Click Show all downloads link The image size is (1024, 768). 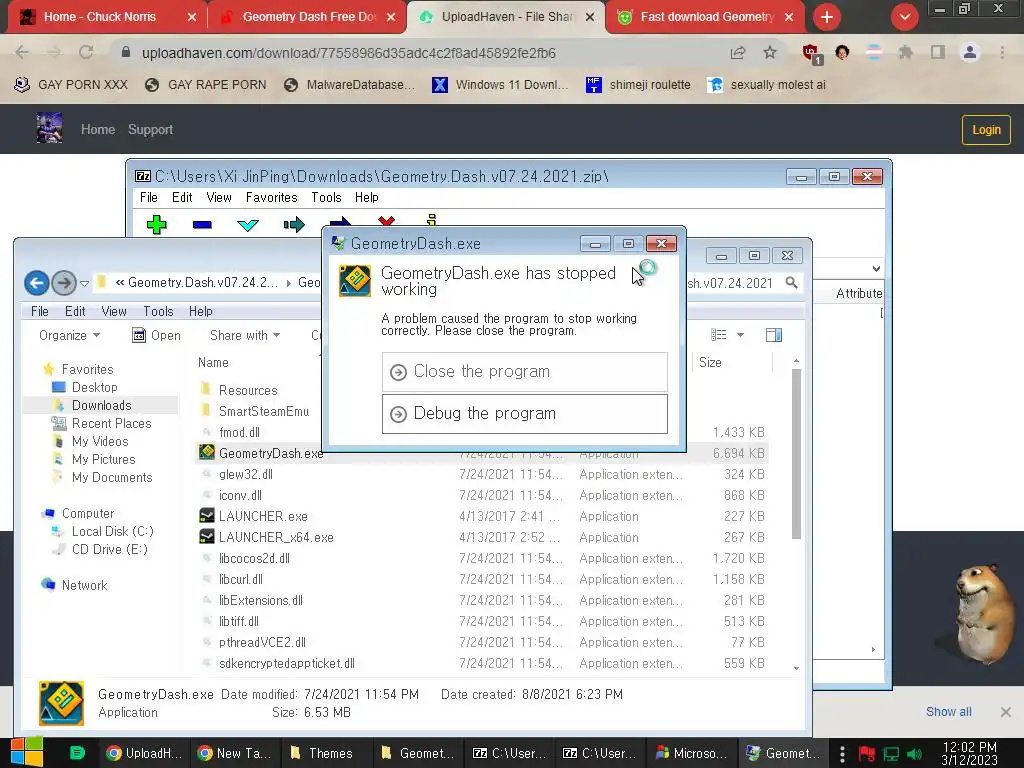tap(948, 712)
